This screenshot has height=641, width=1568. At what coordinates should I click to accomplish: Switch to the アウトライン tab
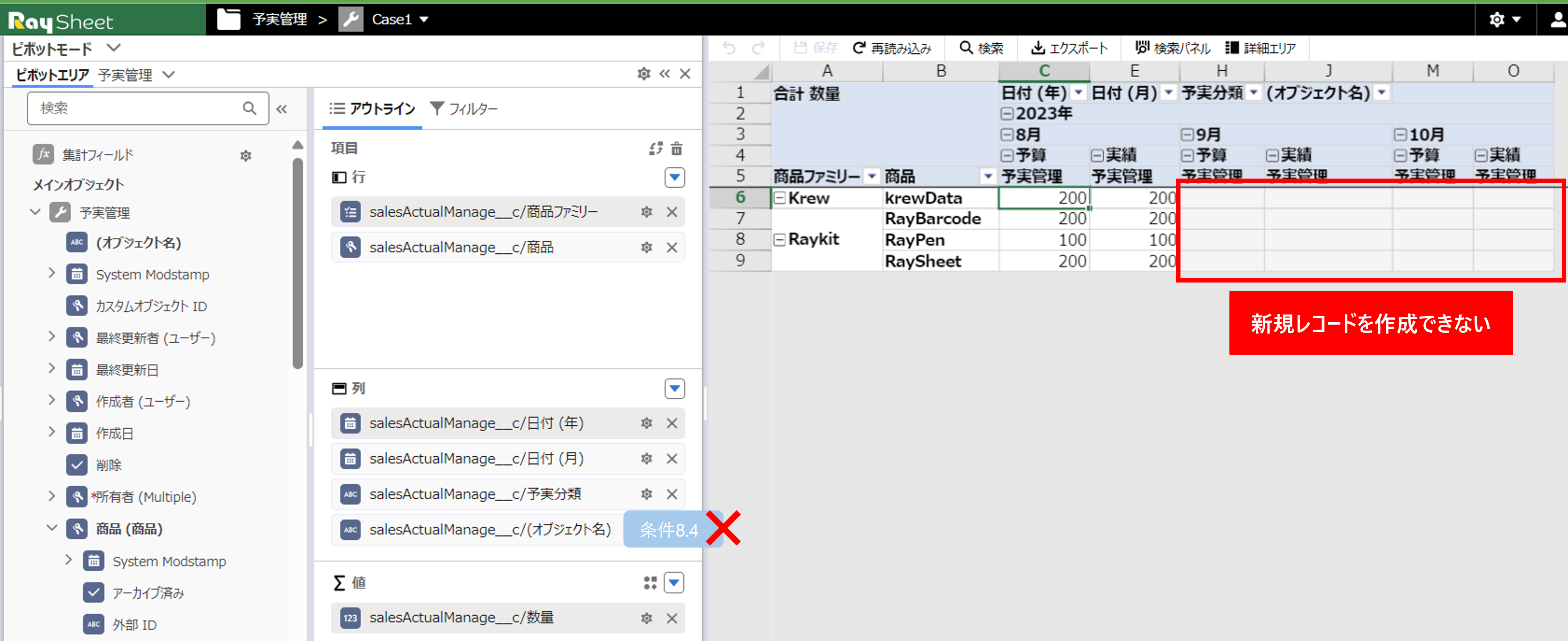373,109
